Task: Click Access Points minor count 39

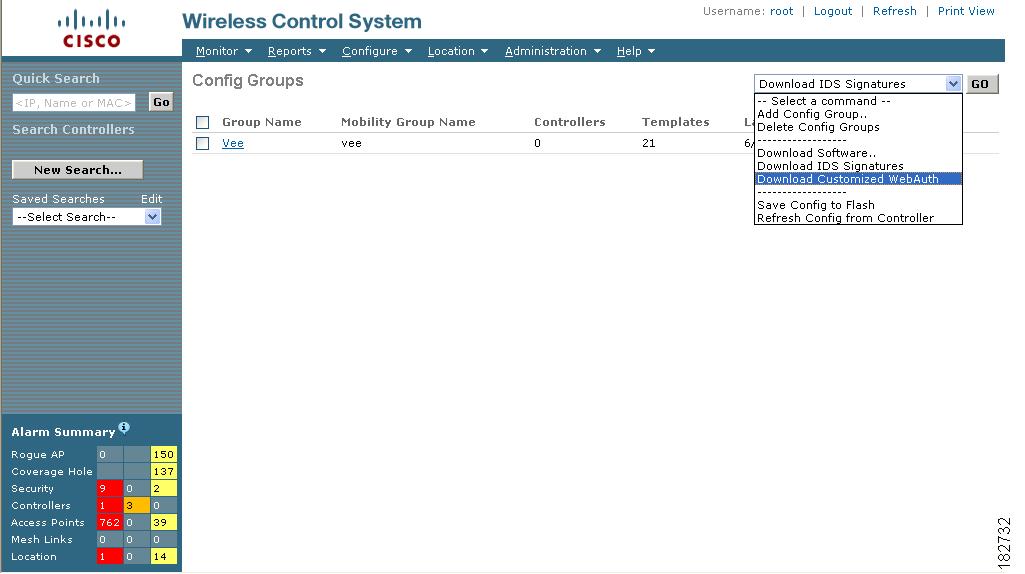Action: pos(163,522)
